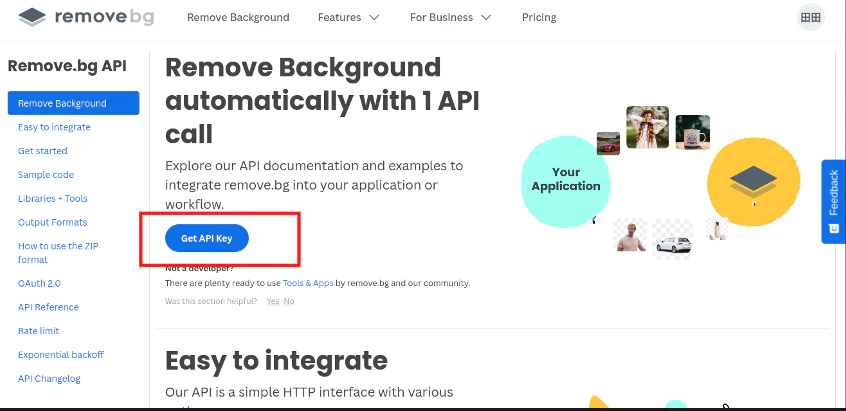
Task: Go to Easy to integrate section link
Action: (x=54, y=127)
